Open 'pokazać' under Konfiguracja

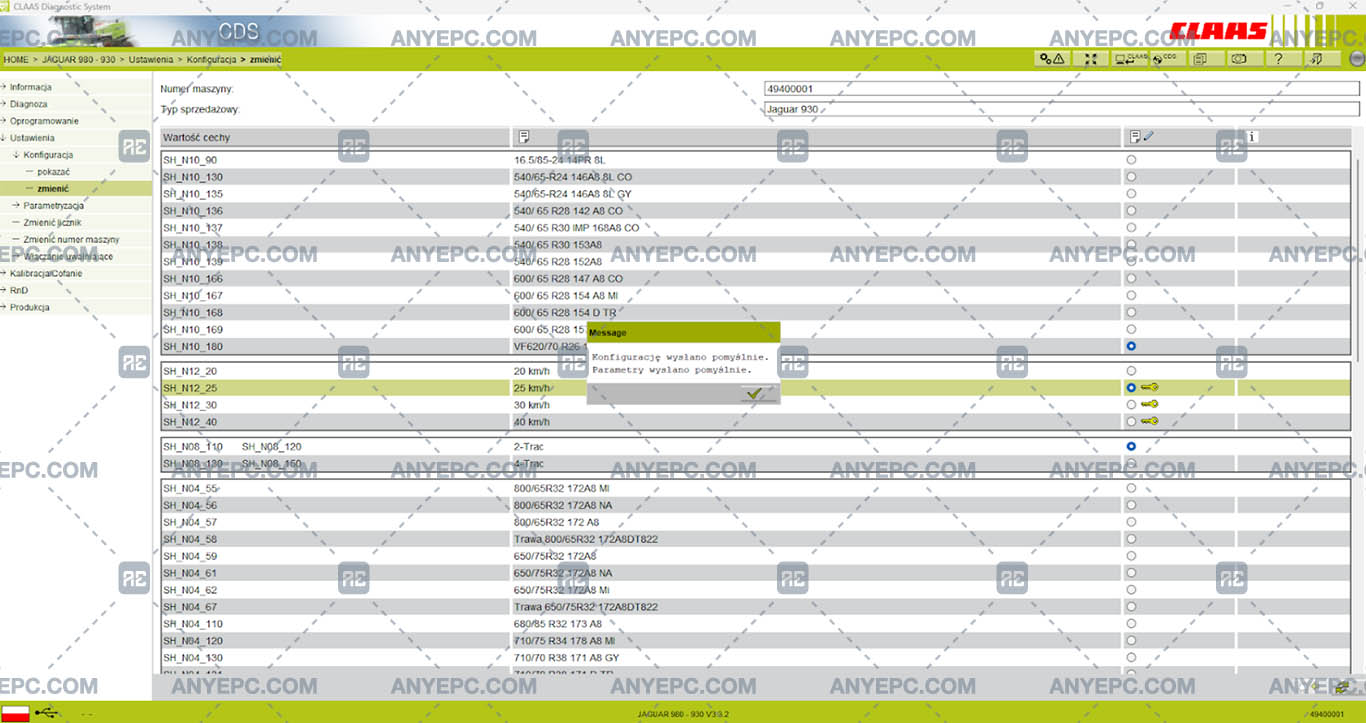pyautogui.click(x=53, y=172)
